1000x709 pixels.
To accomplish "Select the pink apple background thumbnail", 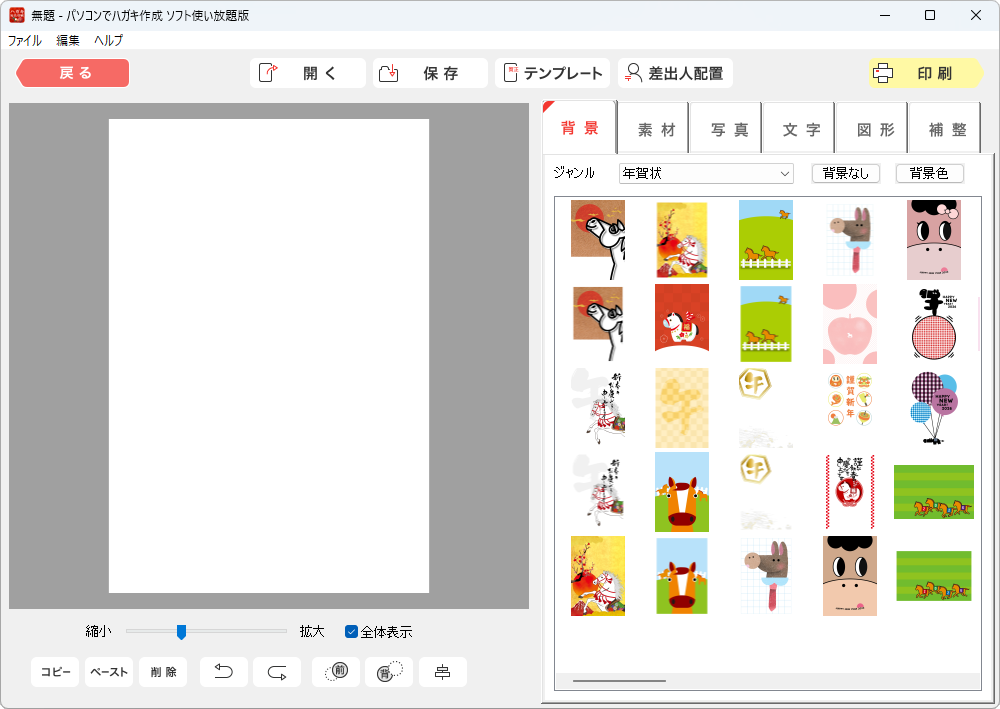I will tap(849, 324).
